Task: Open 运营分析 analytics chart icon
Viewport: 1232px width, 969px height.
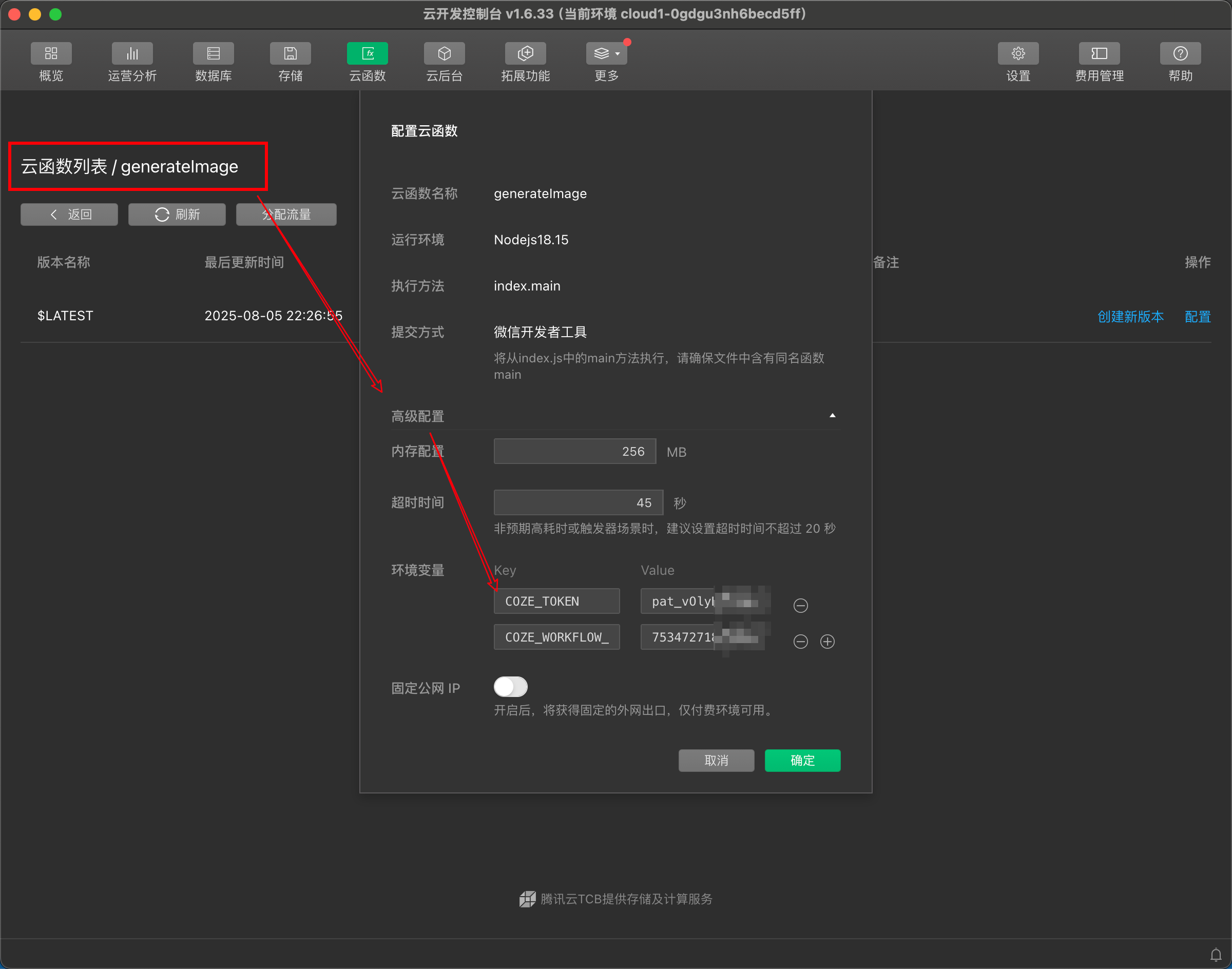Action: pyautogui.click(x=132, y=54)
